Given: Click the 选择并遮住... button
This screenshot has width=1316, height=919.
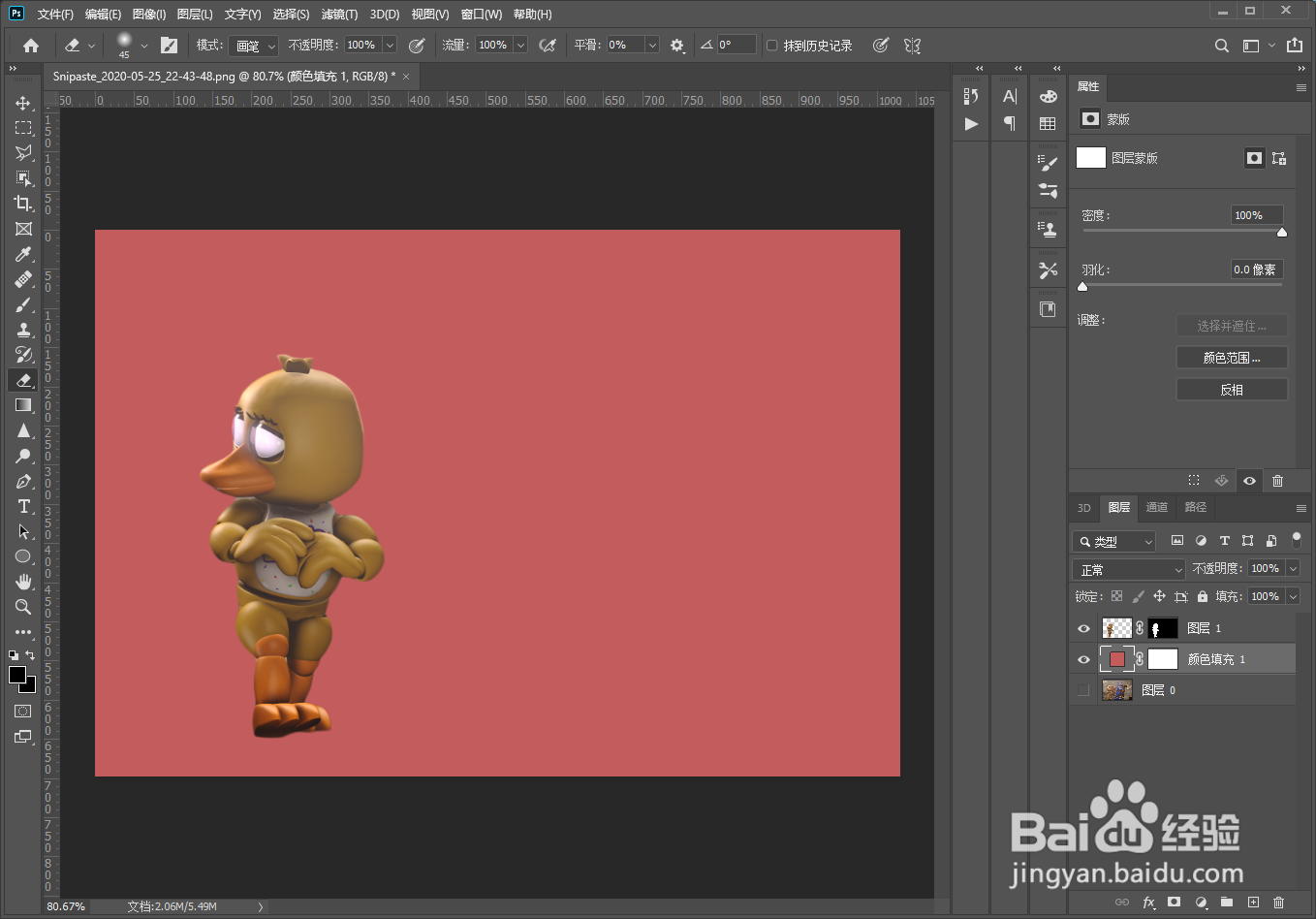Looking at the screenshot, I should [x=1232, y=326].
